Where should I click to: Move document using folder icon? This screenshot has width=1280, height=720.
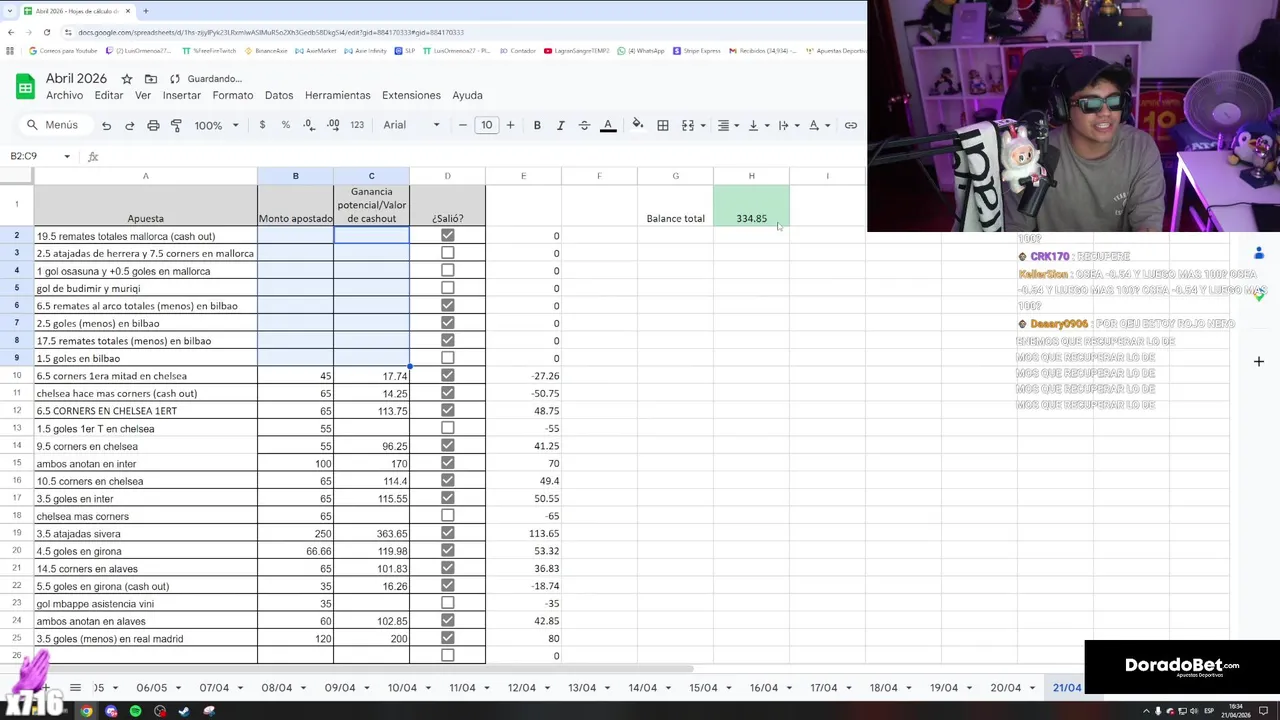(151, 79)
